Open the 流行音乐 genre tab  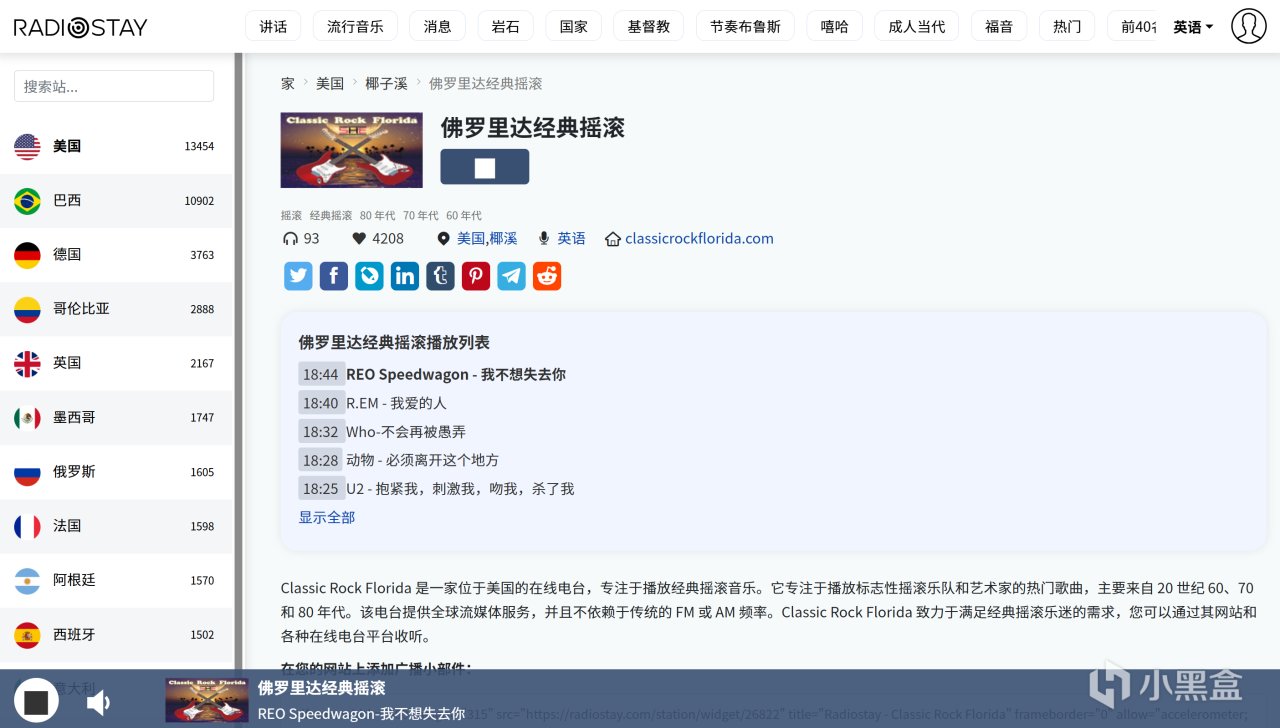355,26
